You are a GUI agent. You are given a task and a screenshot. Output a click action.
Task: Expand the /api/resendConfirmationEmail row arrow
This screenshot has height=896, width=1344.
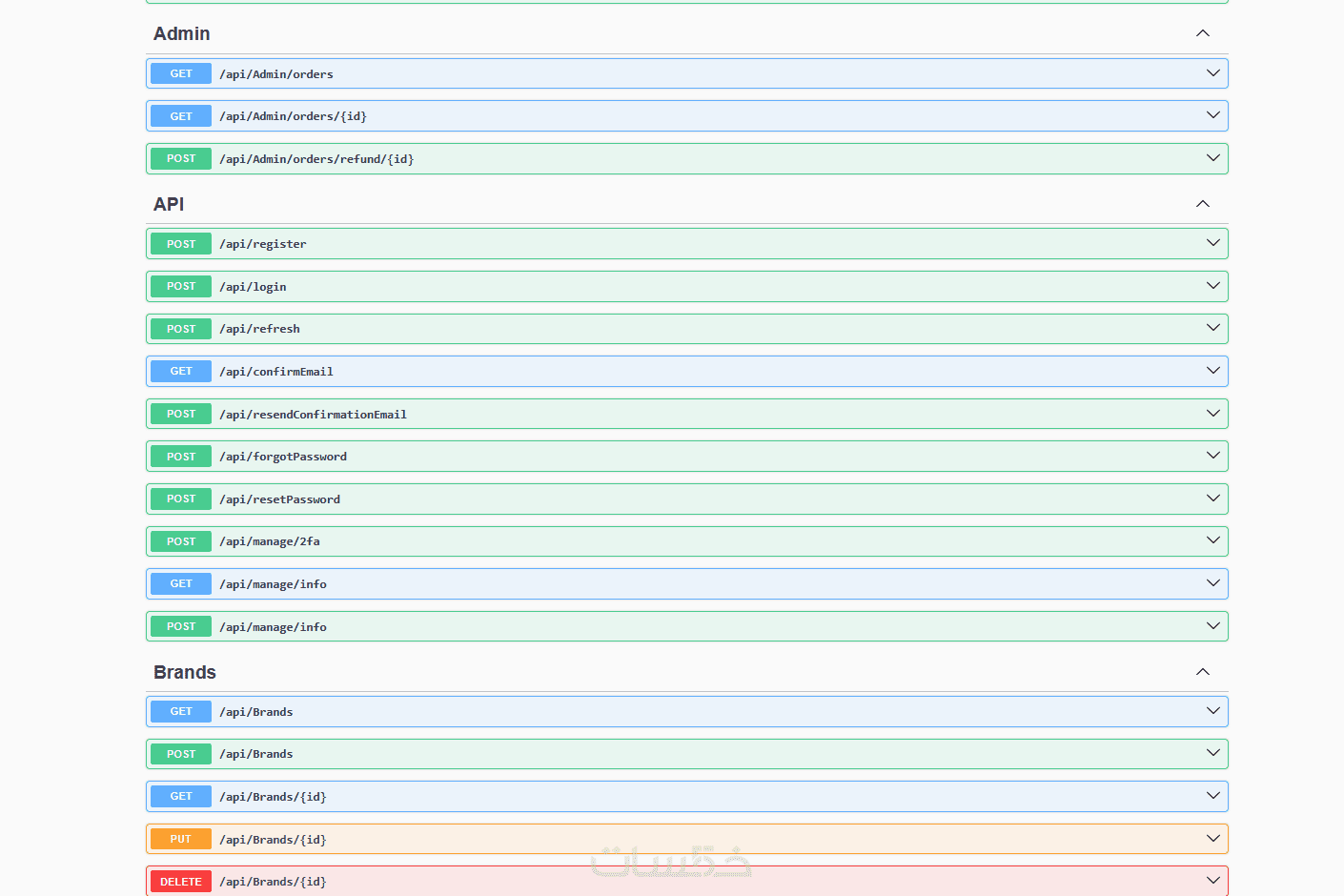coord(1213,414)
